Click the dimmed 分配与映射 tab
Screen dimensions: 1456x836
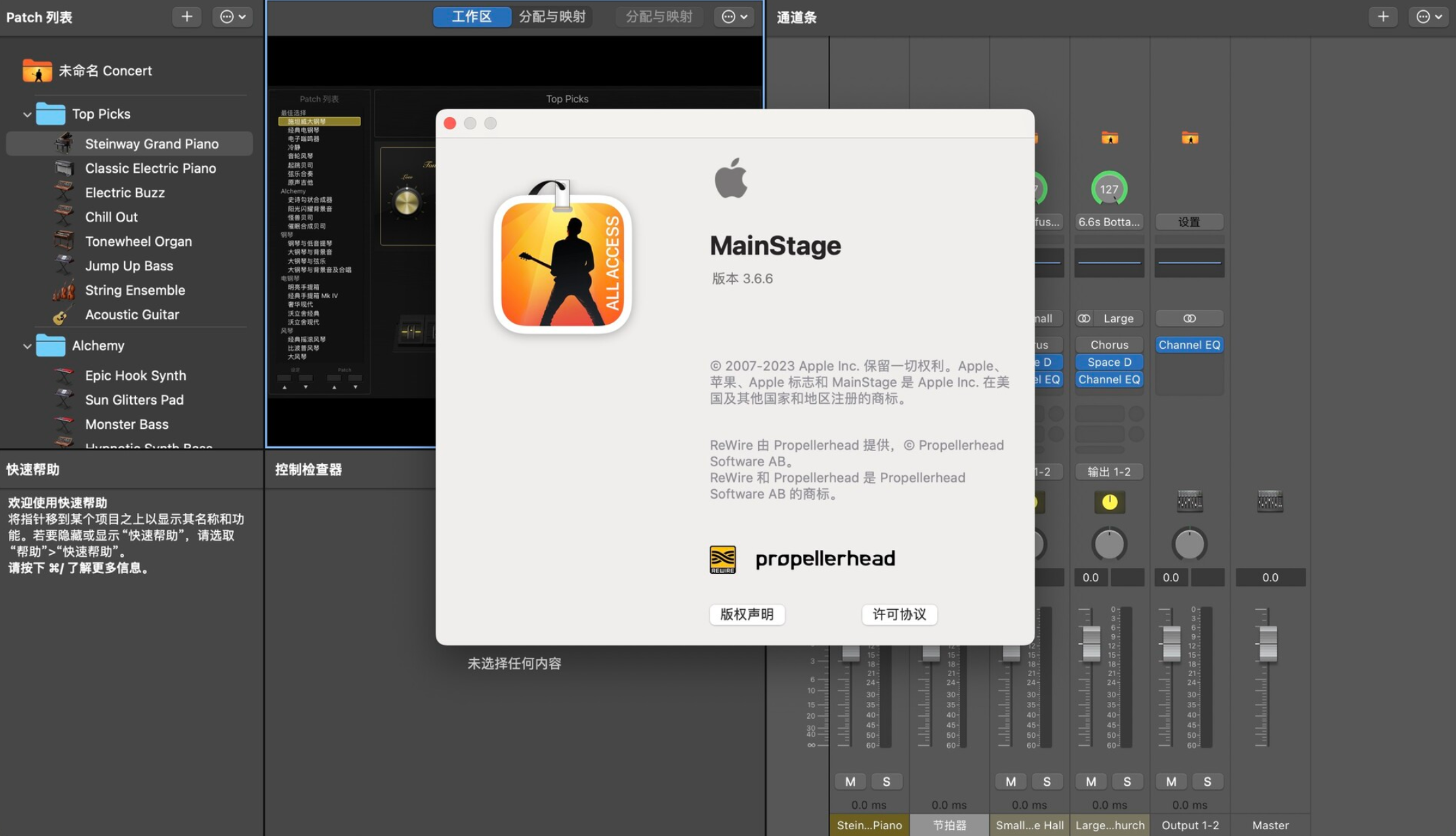click(x=659, y=16)
